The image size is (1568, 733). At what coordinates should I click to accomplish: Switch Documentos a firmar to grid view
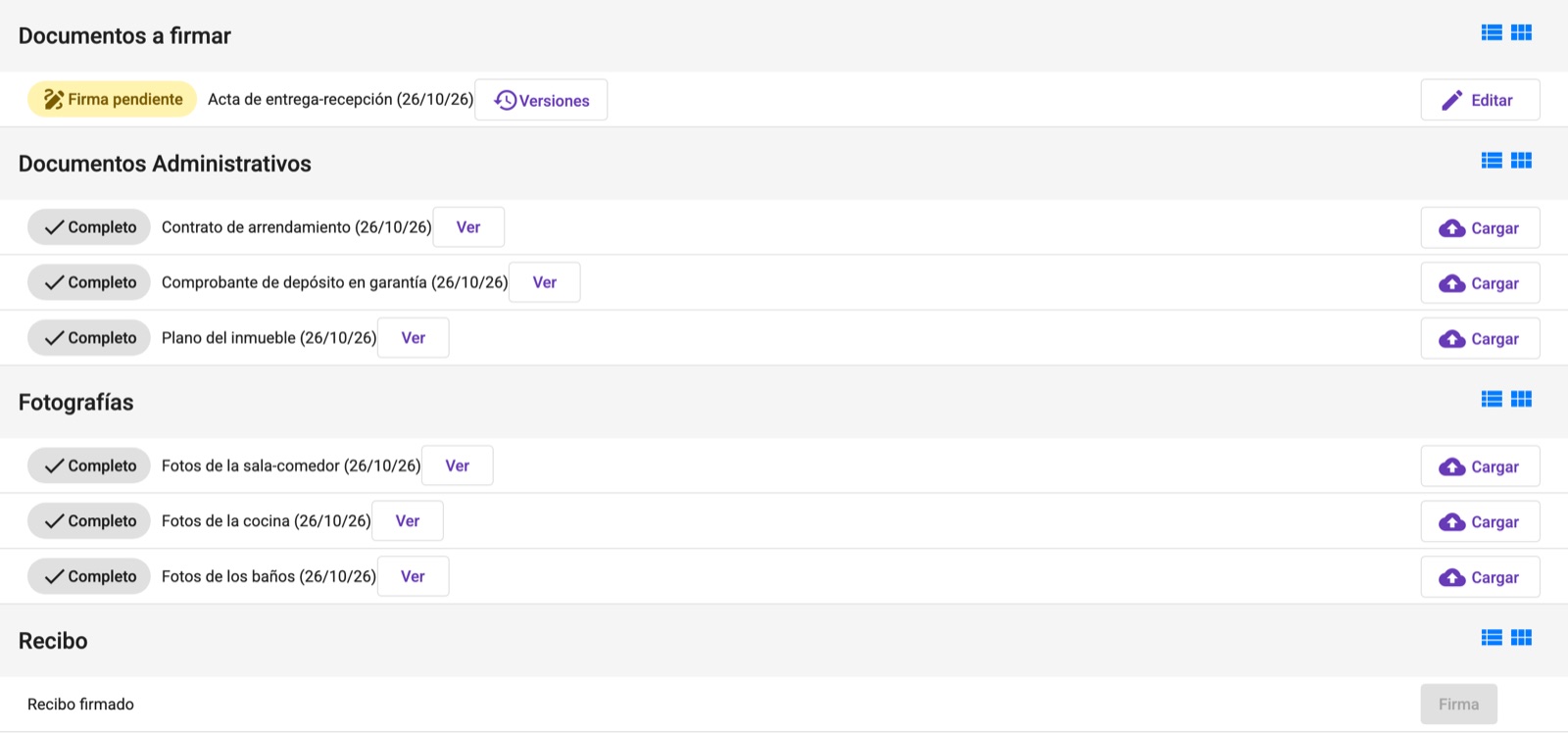click(1521, 32)
